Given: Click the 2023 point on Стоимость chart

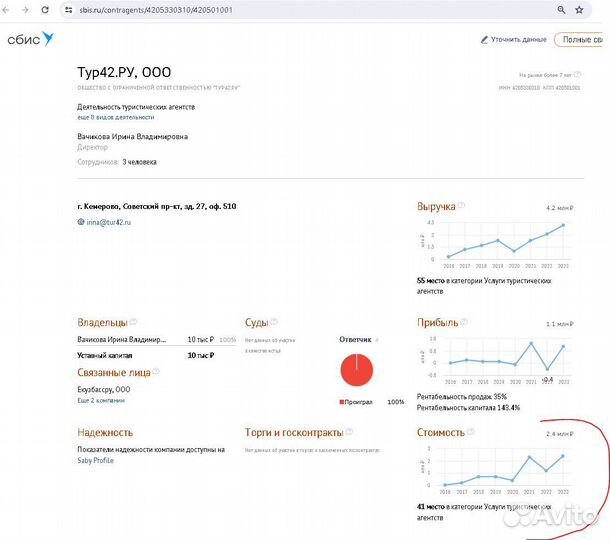Looking at the screenshot, I should tap(563, 456).
